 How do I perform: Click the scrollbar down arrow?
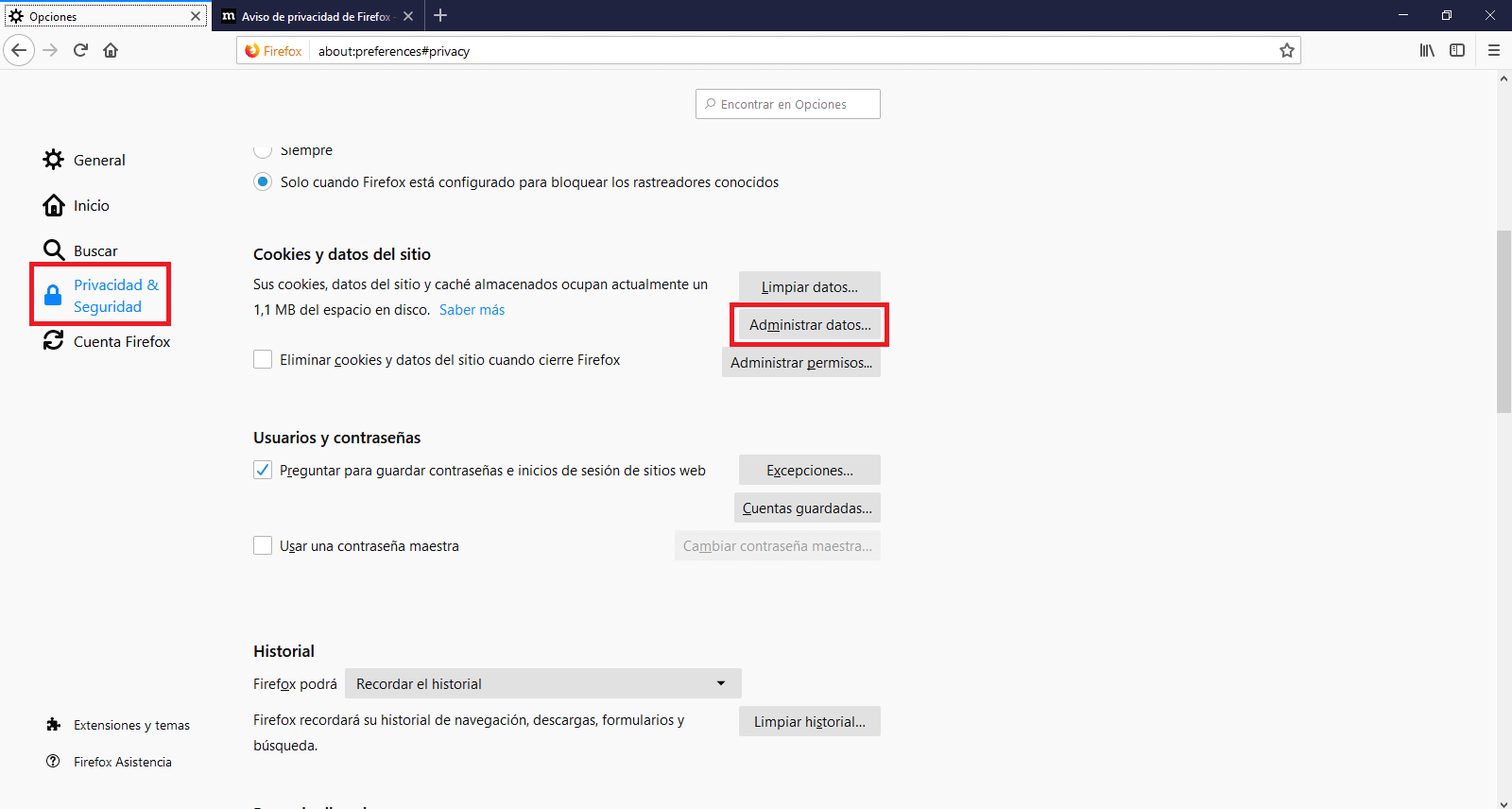pyautogui.click(x=1503, y=803)
